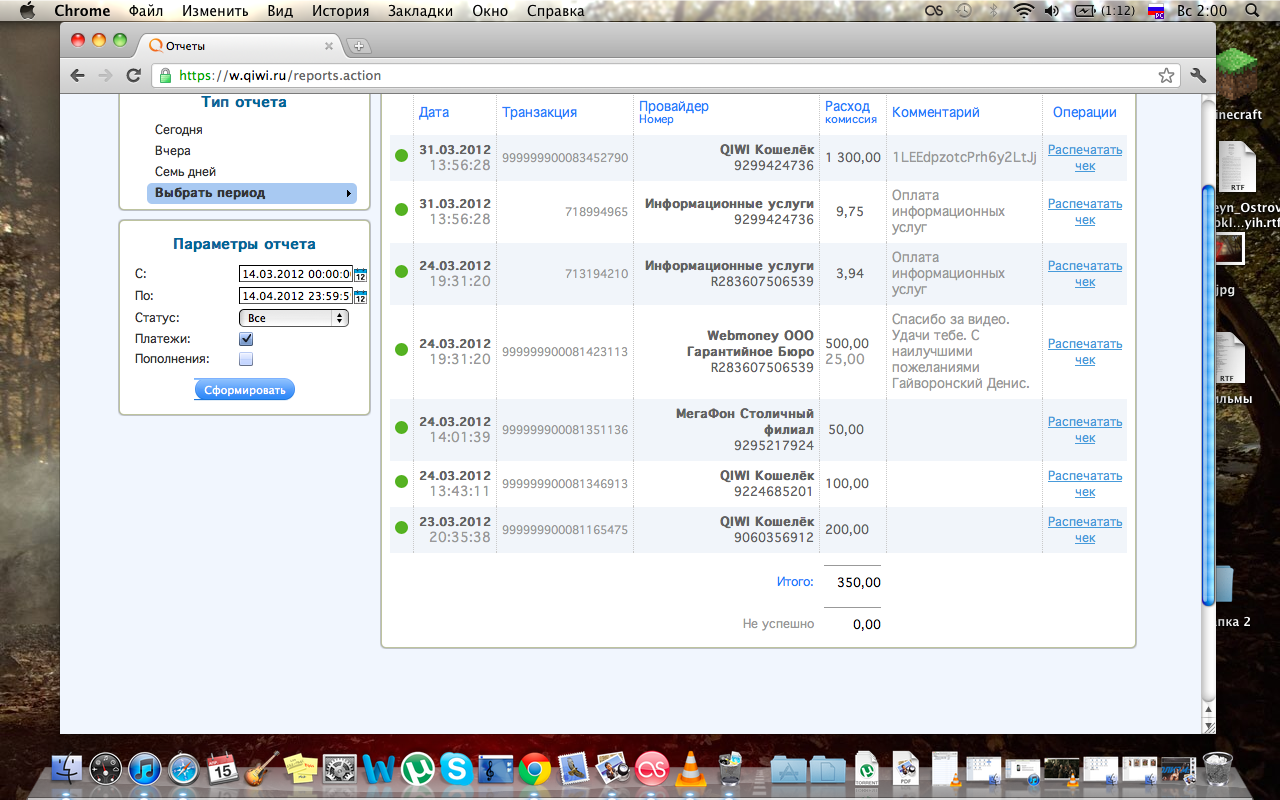Open Finder from the dock
Screen dimensions: 1280x800
point(67,768)
